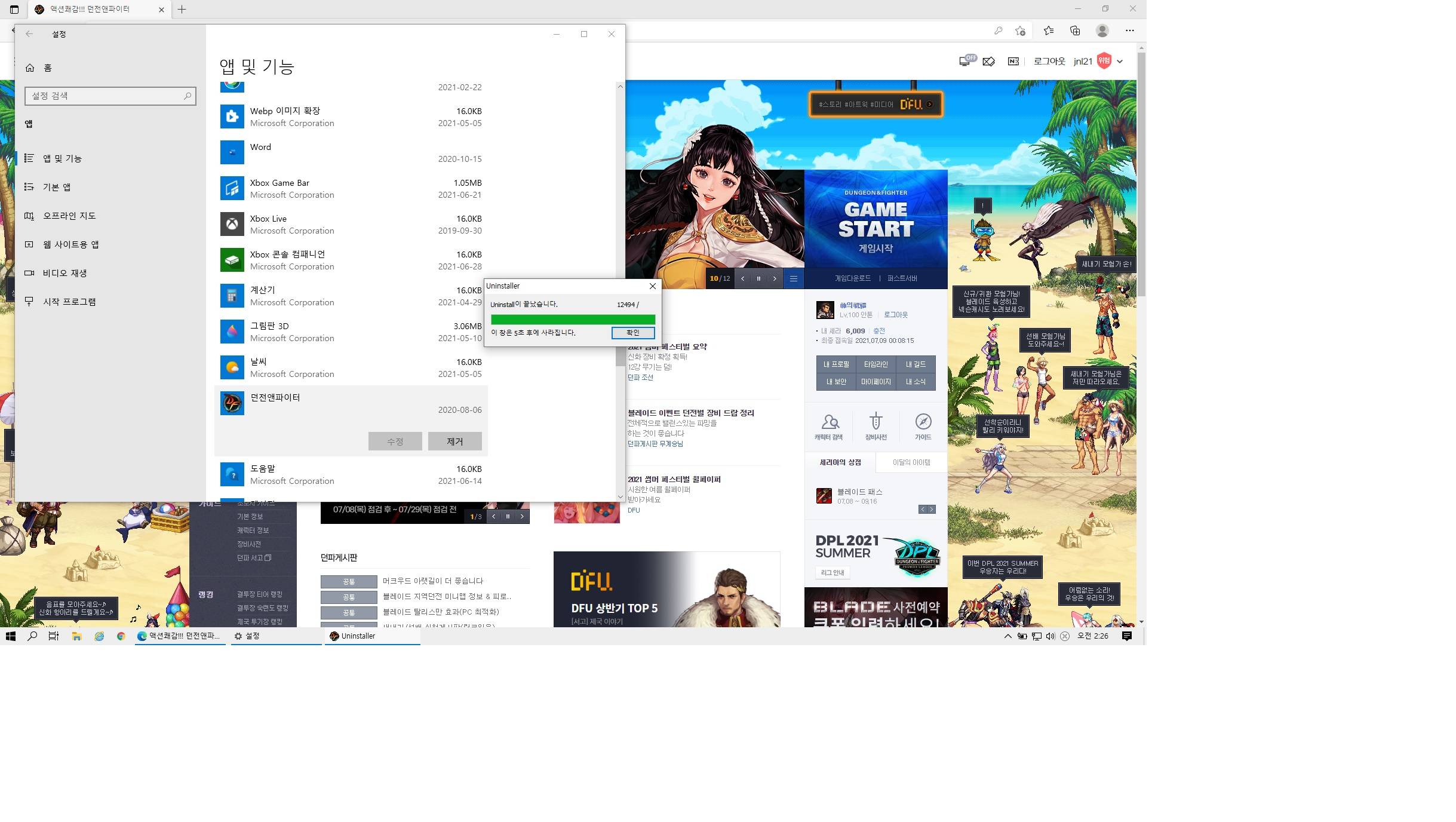The height and width of the screenshot is (822, 1456).
Task: Click 마이페이지 button
Action: click(x=876, y=382)
